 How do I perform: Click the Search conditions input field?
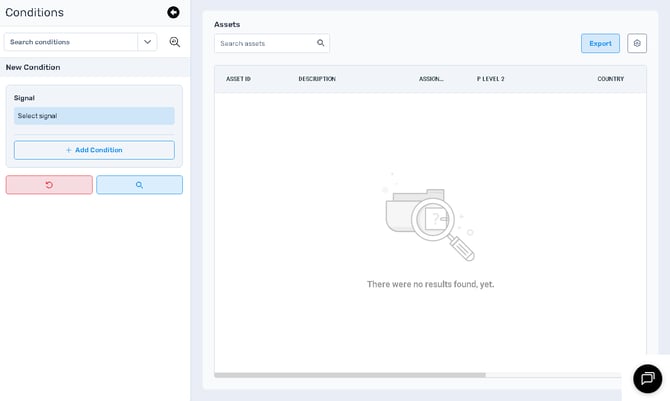pos(71,42)
